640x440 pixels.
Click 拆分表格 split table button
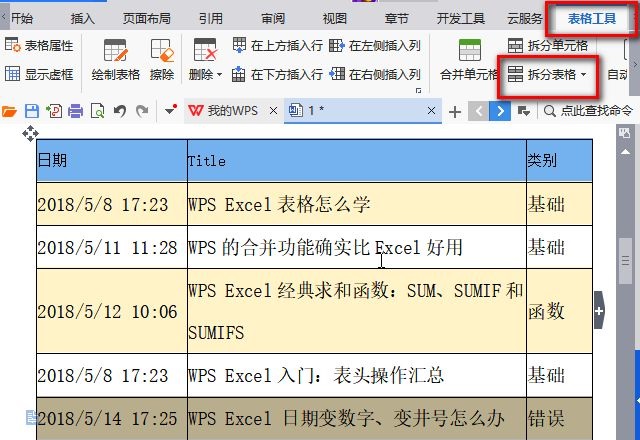coord(541,74)
